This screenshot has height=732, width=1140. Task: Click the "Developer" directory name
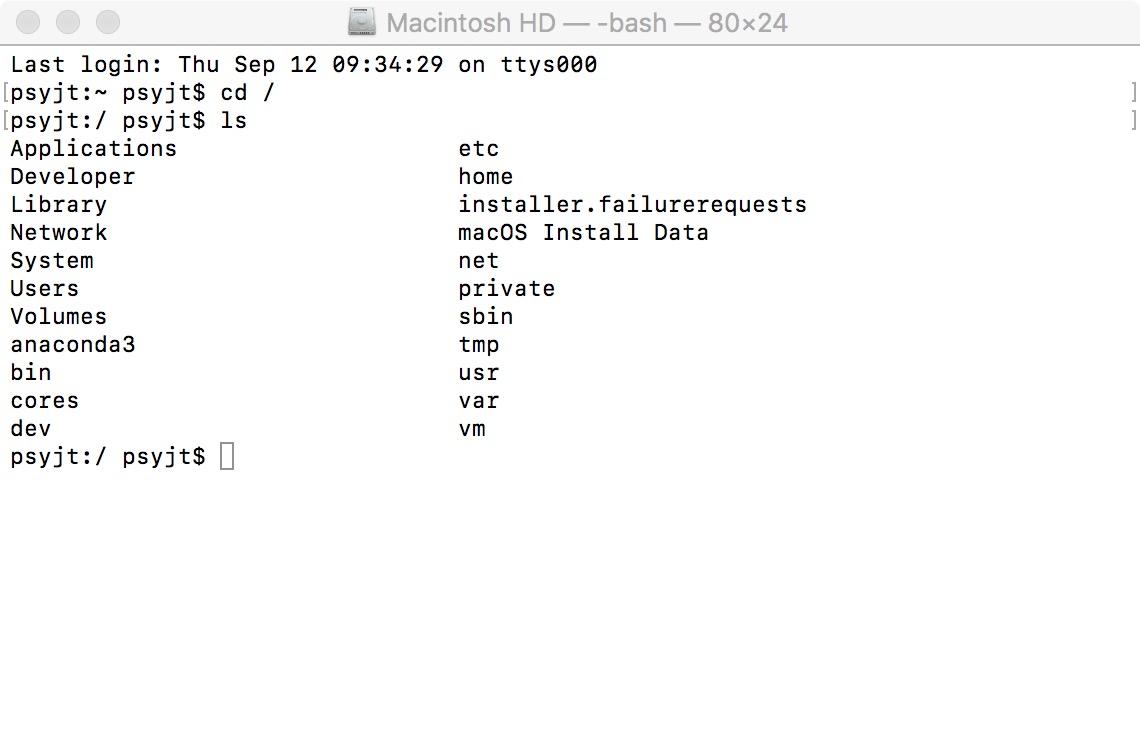[x=72, y=177]
